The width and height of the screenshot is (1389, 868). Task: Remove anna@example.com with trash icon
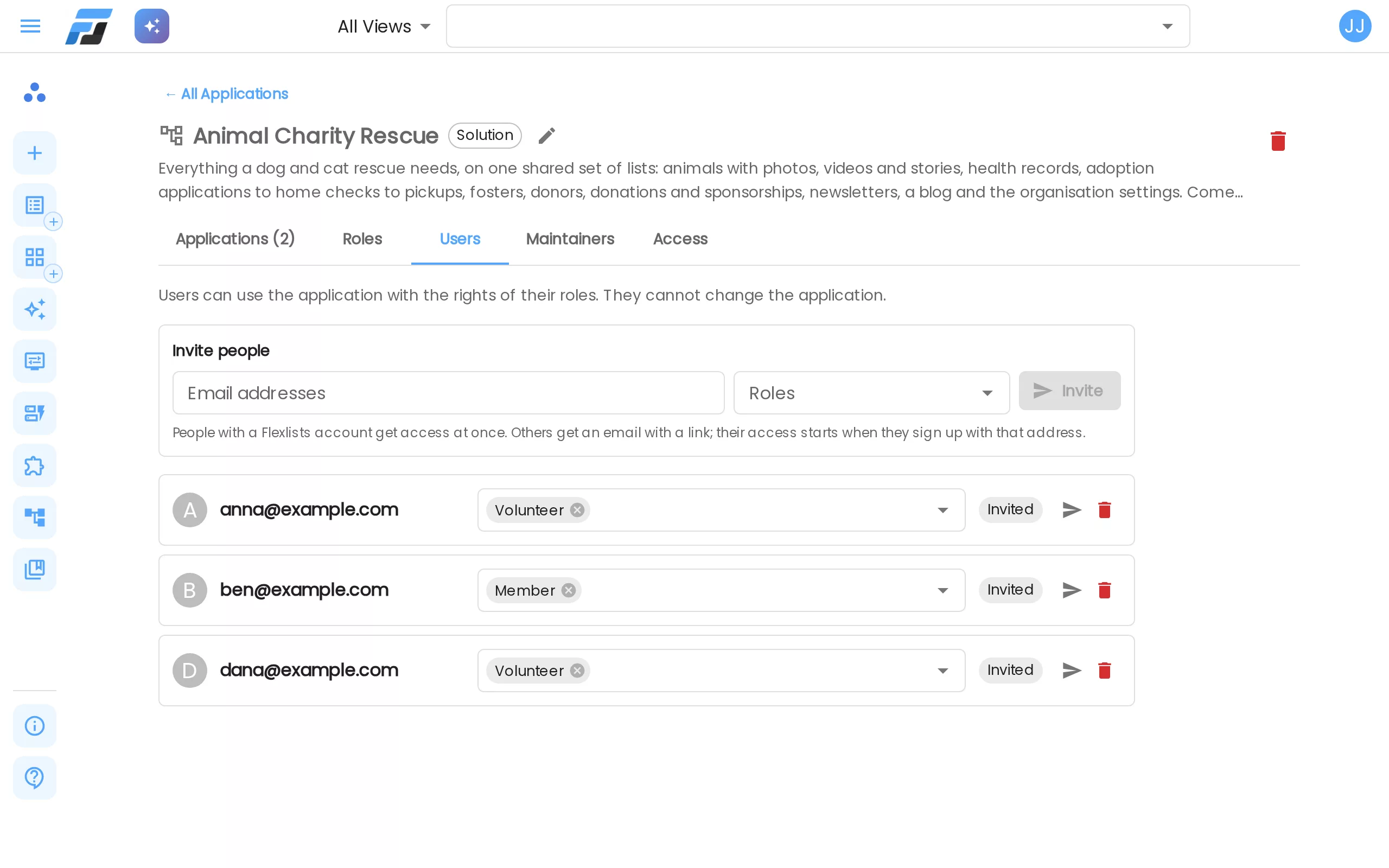coord(1104,510)
